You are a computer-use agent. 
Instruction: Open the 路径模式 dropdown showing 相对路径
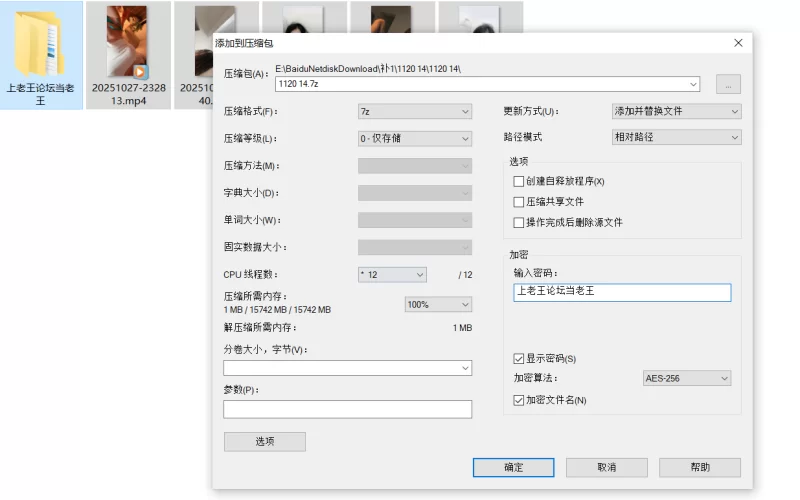(x=677, y=137)
